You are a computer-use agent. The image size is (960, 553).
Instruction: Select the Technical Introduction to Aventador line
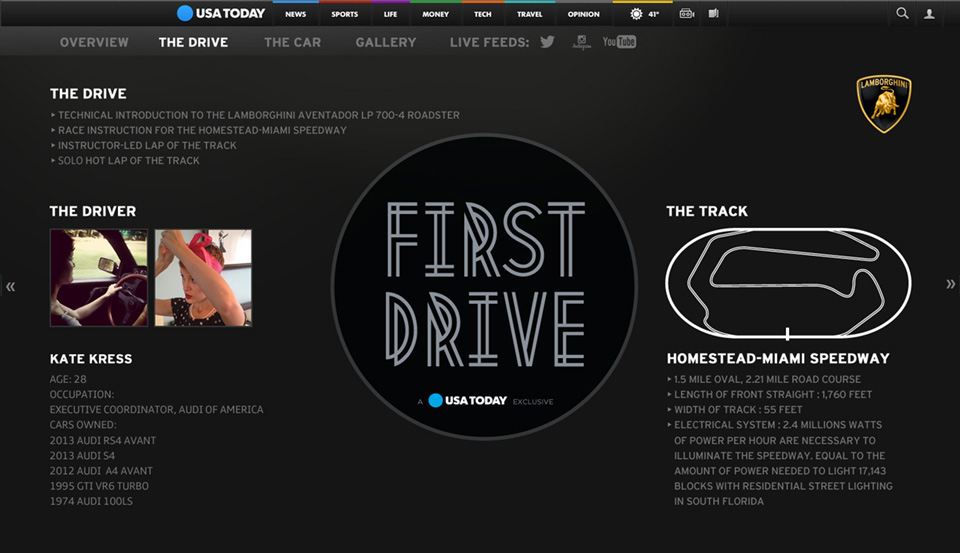[258, 115]
